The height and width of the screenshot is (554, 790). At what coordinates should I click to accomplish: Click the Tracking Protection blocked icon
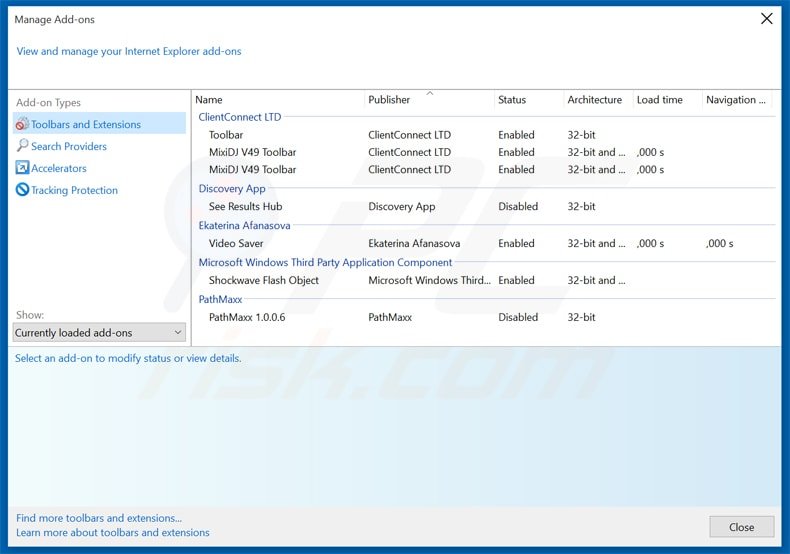pos(22,189)
